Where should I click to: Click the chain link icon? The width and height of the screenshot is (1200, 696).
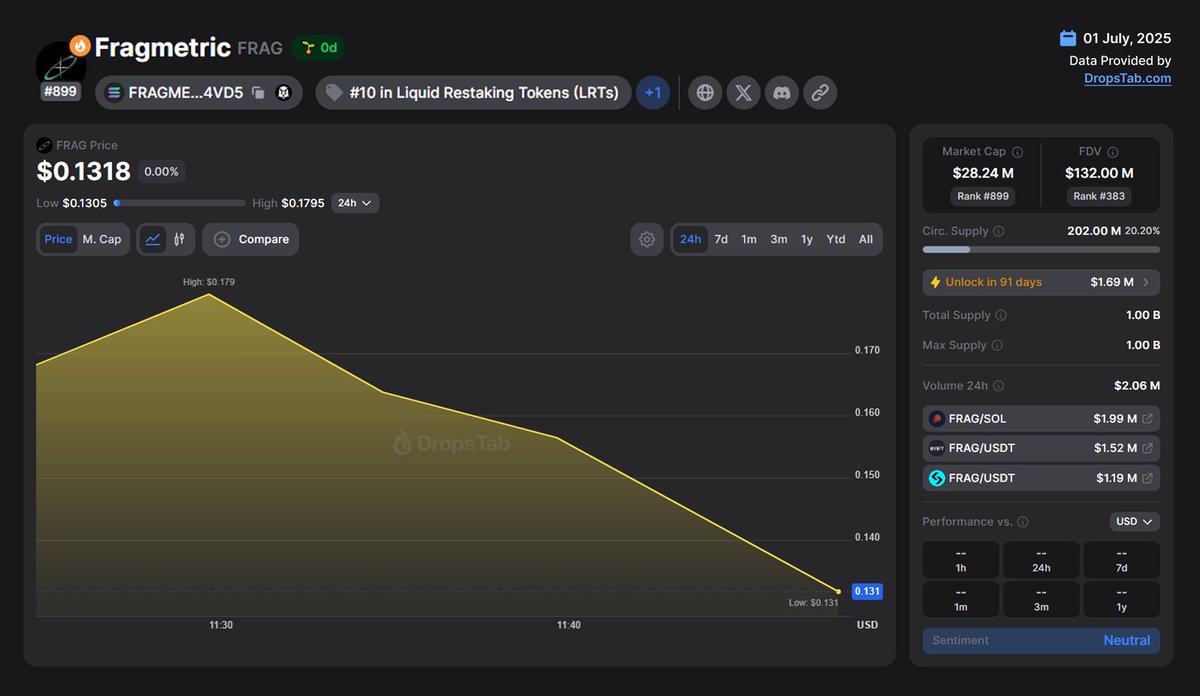(820, 93)
